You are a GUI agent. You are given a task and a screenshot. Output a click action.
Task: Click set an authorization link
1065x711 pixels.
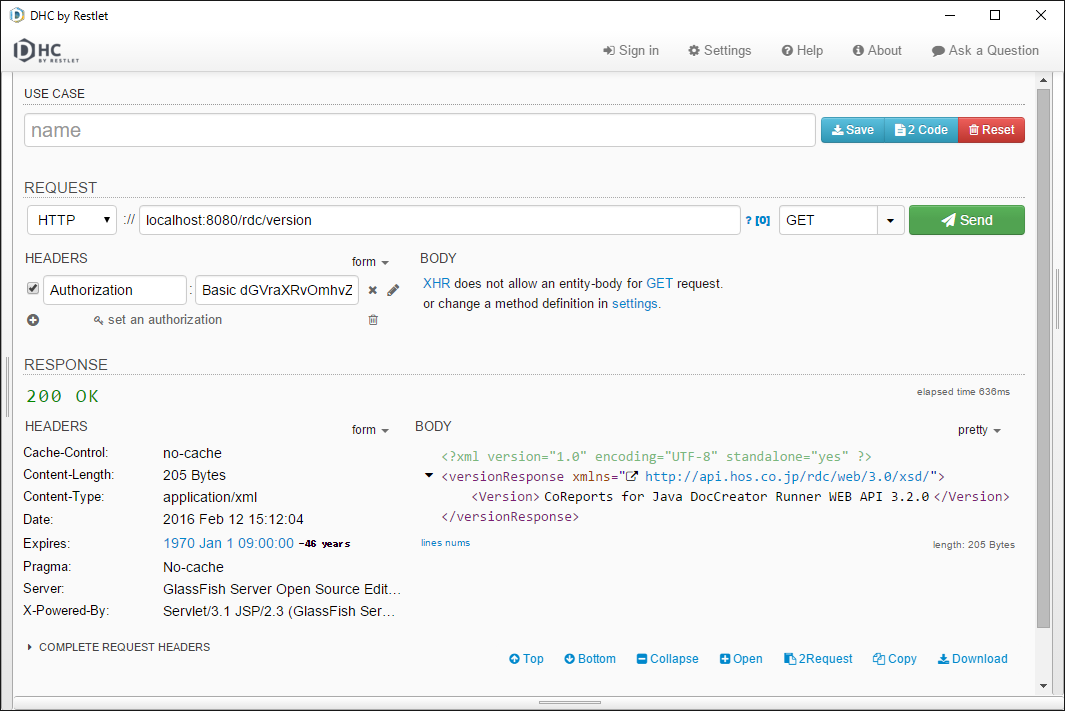coord(158,320)
